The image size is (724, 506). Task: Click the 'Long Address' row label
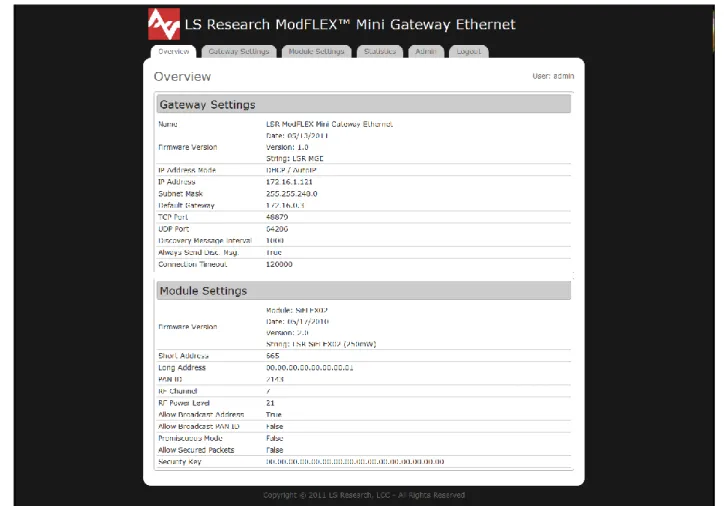(181, 368)
